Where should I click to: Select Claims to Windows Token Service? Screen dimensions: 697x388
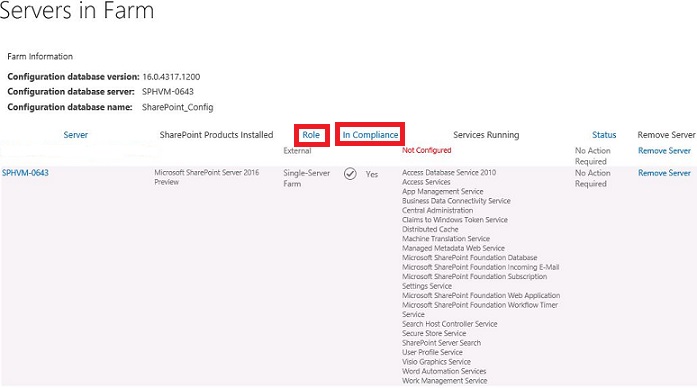[455, 220]
